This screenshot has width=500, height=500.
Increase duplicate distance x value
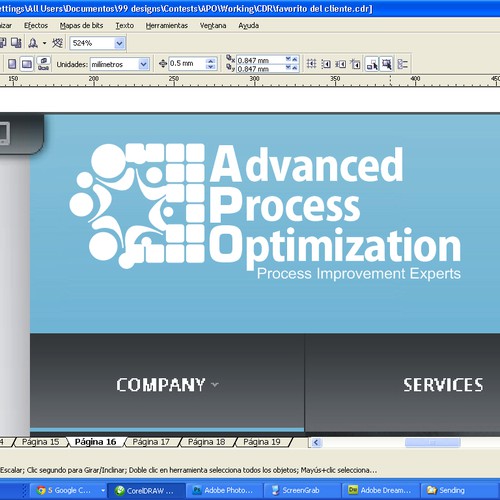point(295,59)
